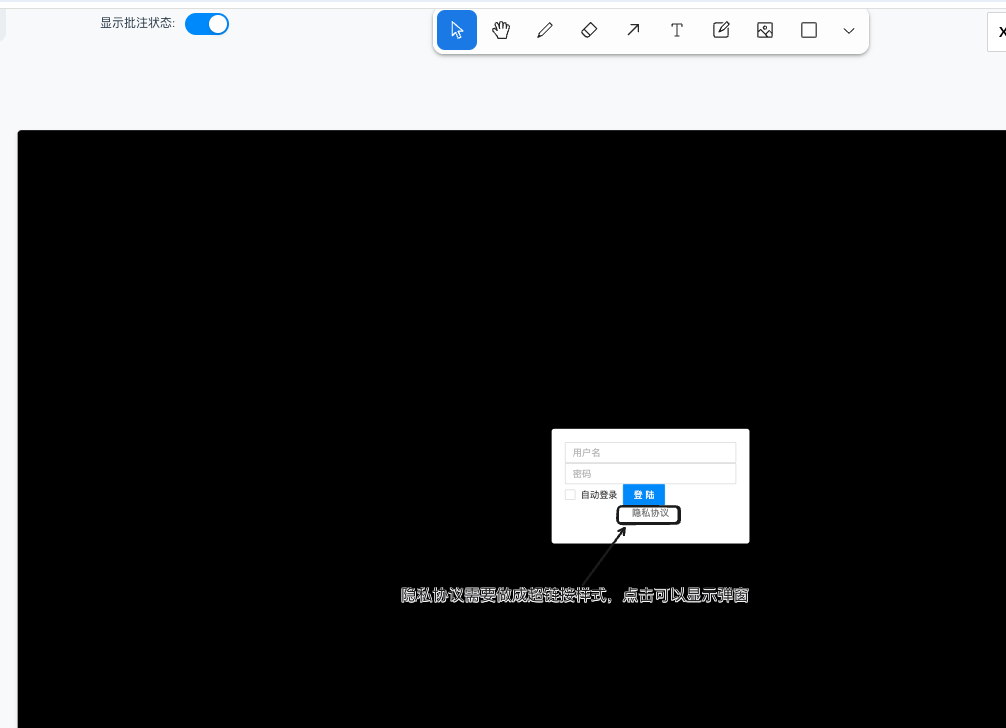The image size is (1006, 728).
Task: Click the 密码 password field
Action: pos(650,472)
